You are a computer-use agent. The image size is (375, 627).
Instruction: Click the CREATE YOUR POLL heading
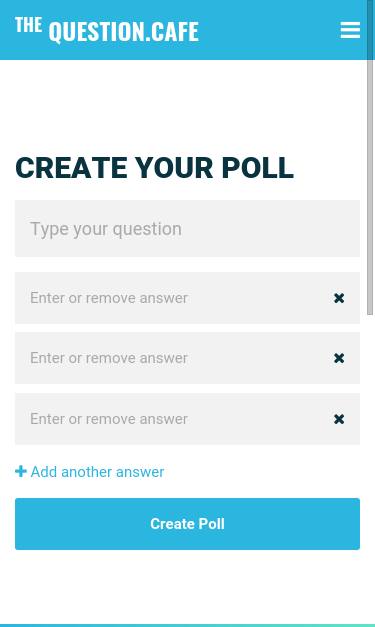[154, 168]
